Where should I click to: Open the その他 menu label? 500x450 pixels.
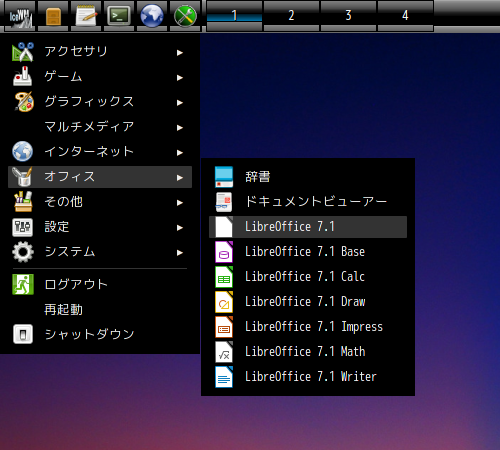(63, 201)
